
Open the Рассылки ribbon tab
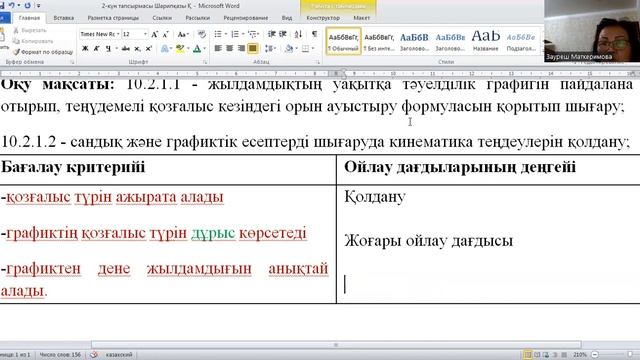click(x=198, y=18)
